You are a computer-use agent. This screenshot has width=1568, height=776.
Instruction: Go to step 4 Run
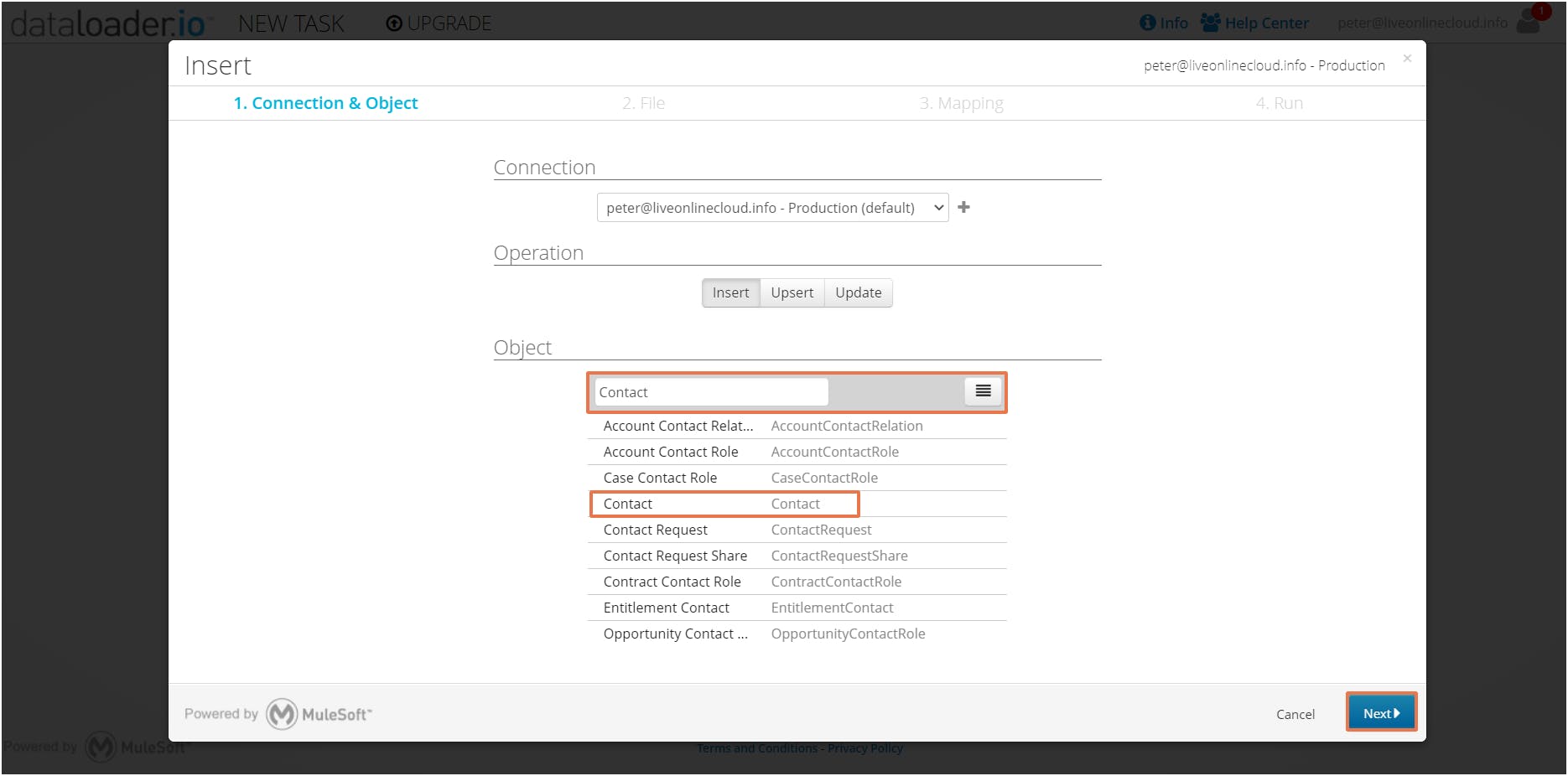click(1279, 103)
